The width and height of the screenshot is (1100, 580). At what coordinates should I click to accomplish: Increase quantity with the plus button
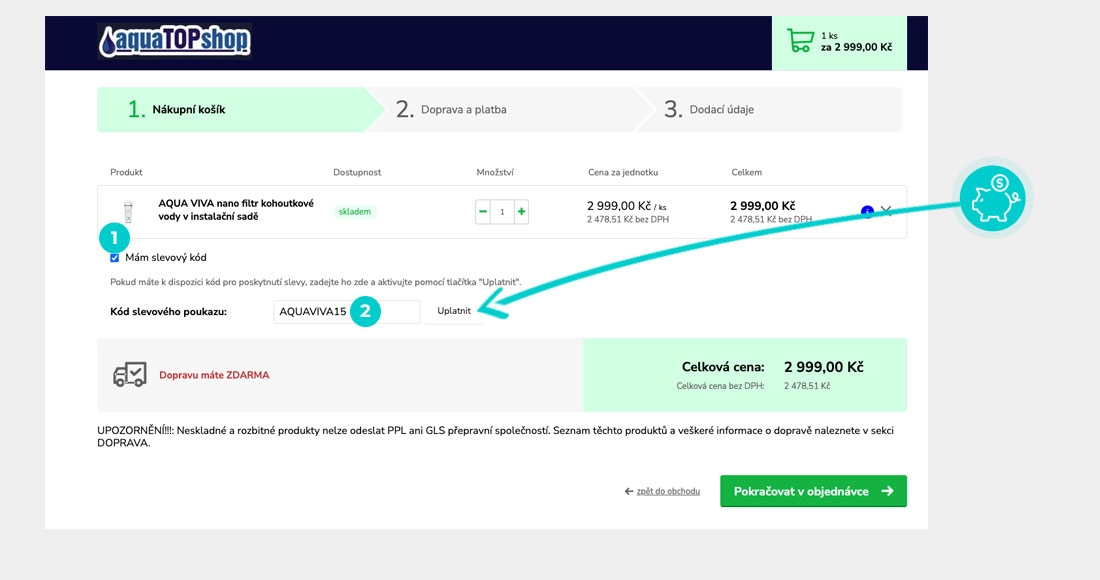[521, 212]
